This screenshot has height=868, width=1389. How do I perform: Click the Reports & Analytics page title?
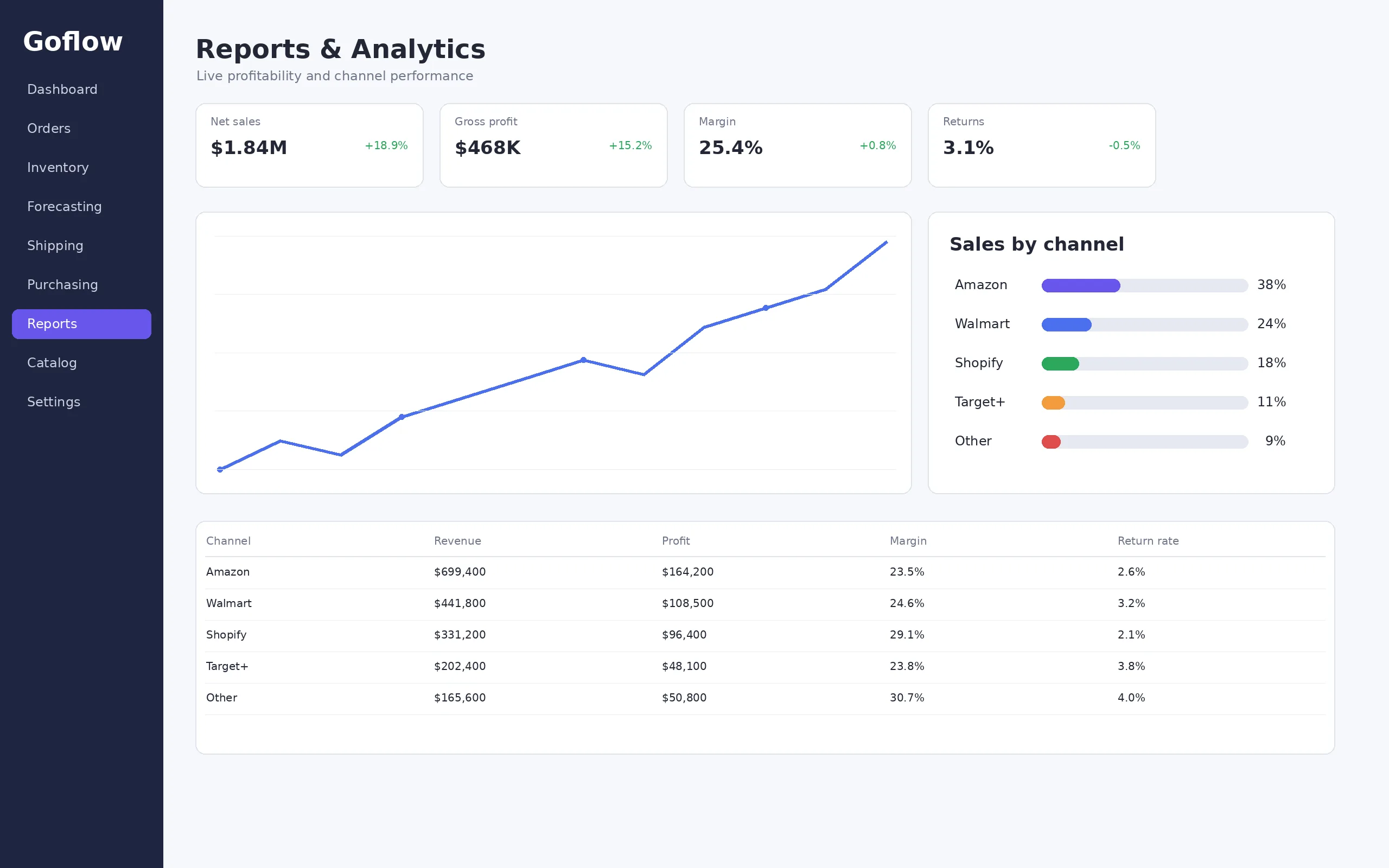(x=340, y=49)
